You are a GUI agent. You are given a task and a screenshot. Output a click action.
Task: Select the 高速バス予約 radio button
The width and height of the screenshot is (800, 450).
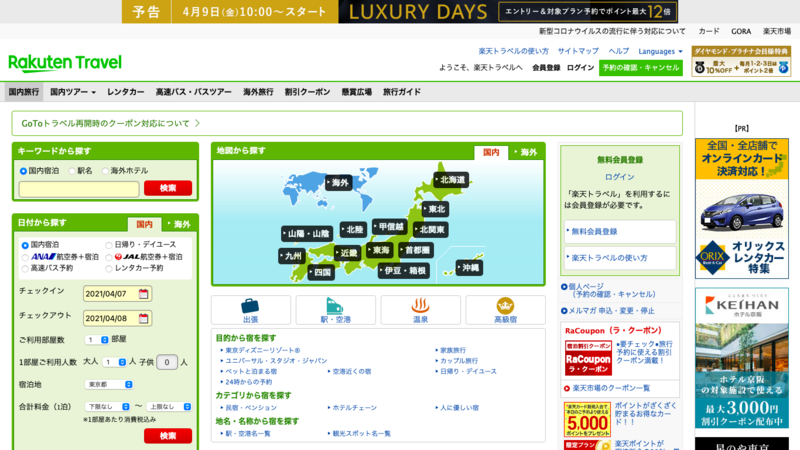click(x=24, y=269)
